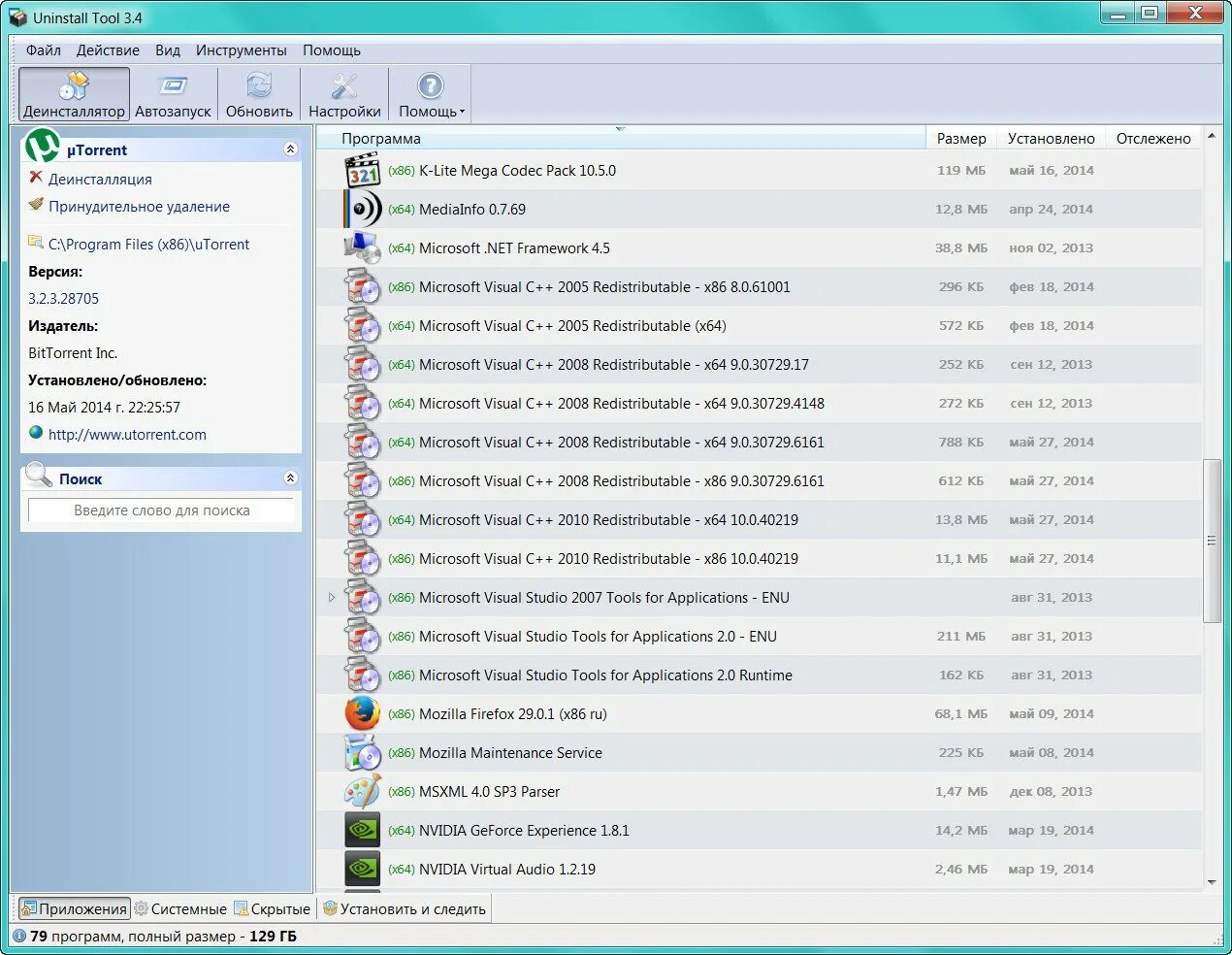The height and width of the screenshot is (955, 1232).
Task: Select date дек 08, 2013 of MSXML row
Action: pyautogui.click(x=1051, y=792)
